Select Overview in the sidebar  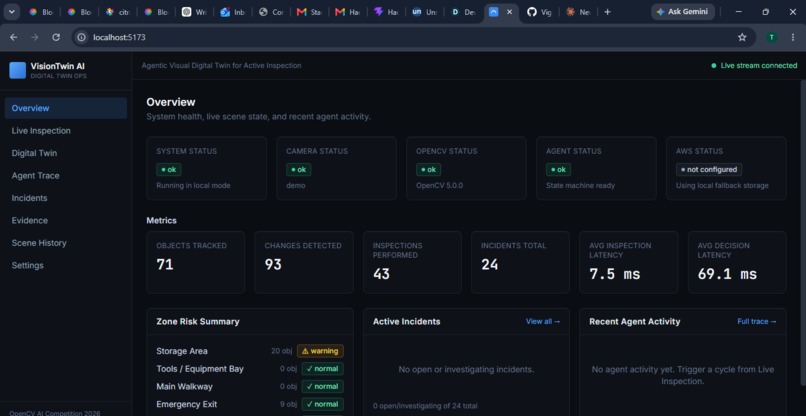[x=66, y=108]
